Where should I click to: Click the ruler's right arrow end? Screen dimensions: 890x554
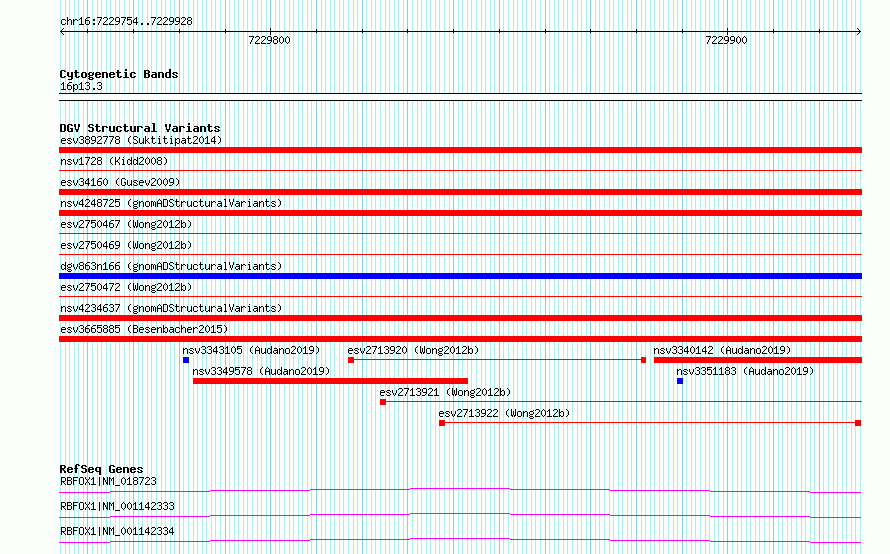point(859,32)
